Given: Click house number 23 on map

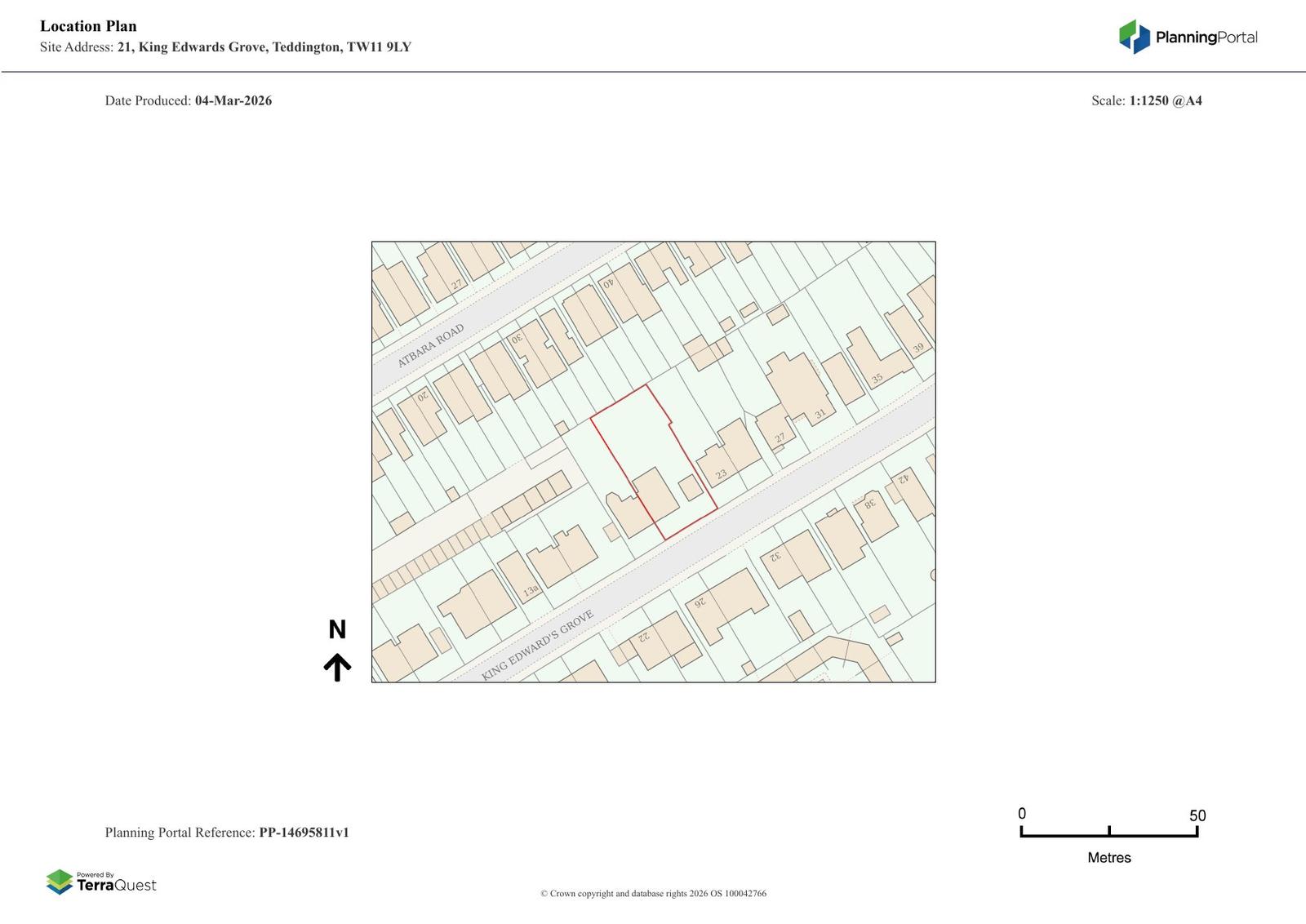Looking at the screenshot, I should click(721, 474).
